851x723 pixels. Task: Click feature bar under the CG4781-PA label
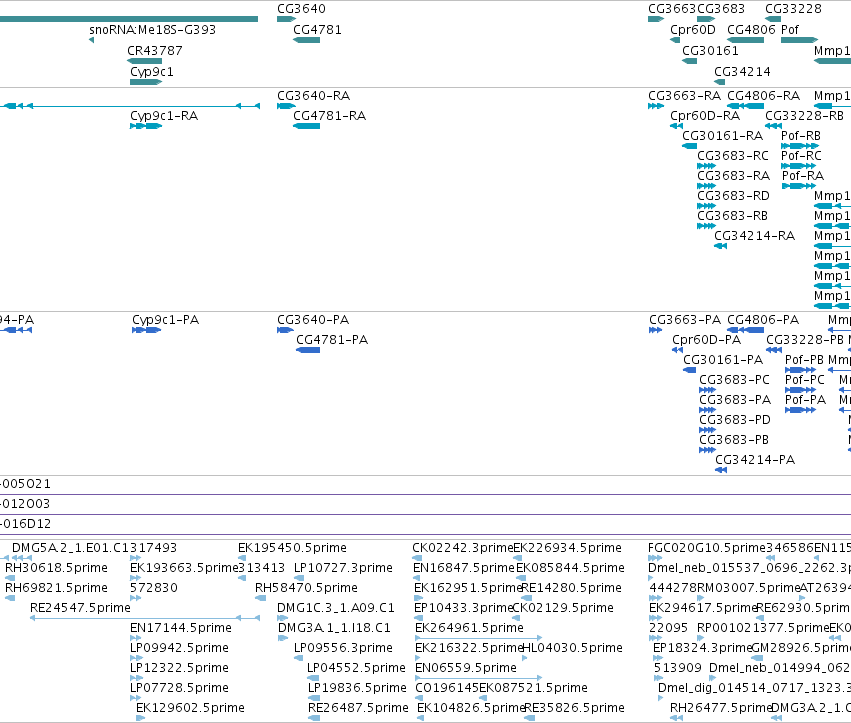click(x=308, y=350)
